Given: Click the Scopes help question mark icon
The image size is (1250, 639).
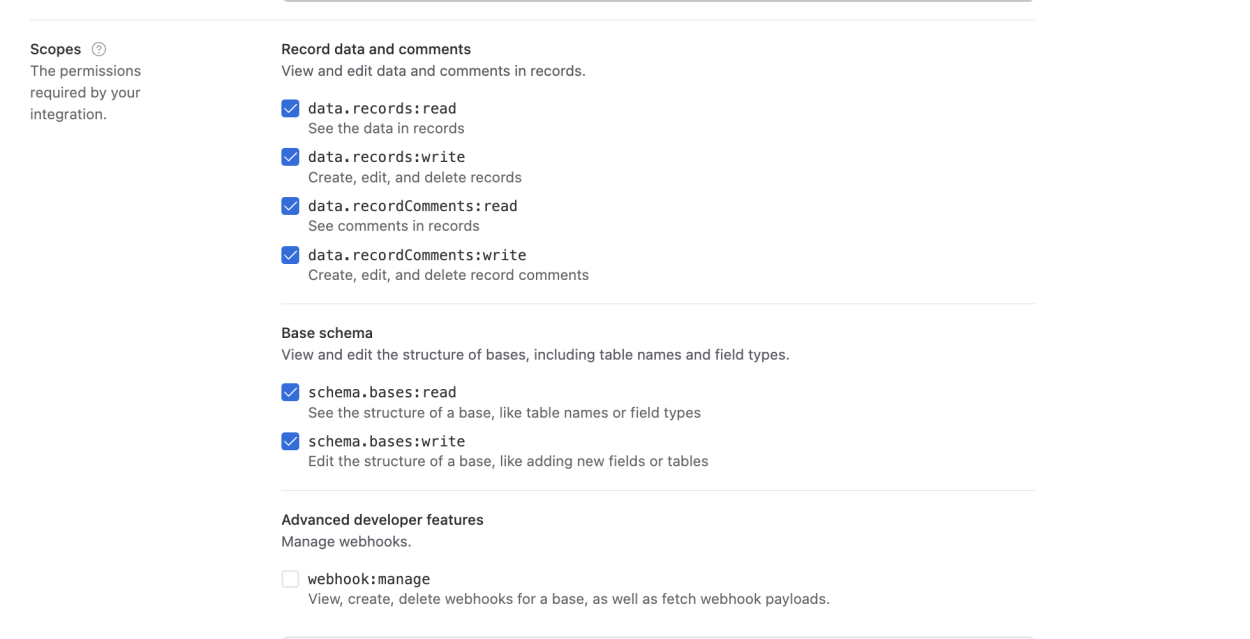Looking at the screenshot, I should [x=99, y=49].
